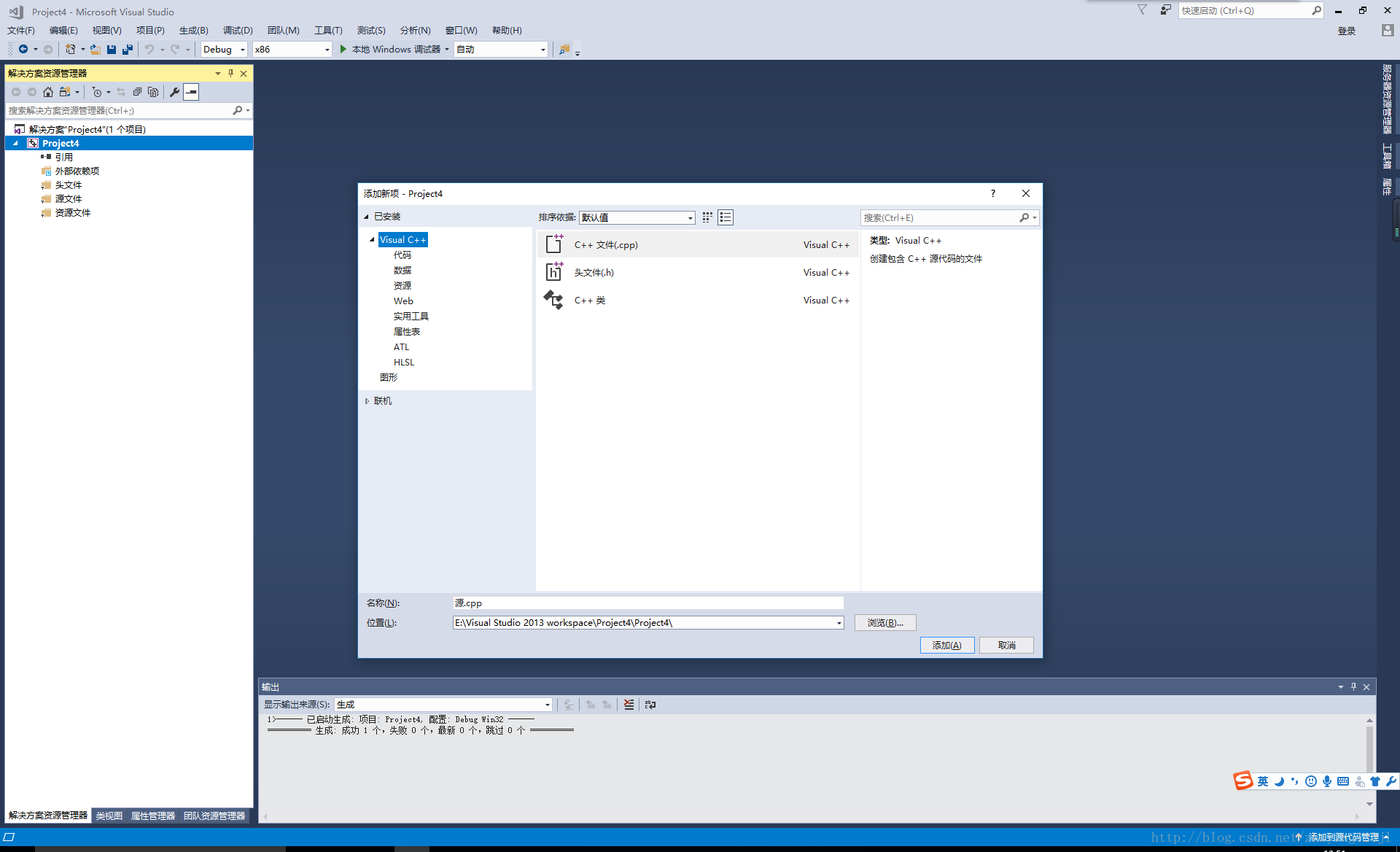Image resolution: width=1400 pixels, height=852 pixels.
Task: Open Properties via the wrench icon
Action: [x=174, y=92]
